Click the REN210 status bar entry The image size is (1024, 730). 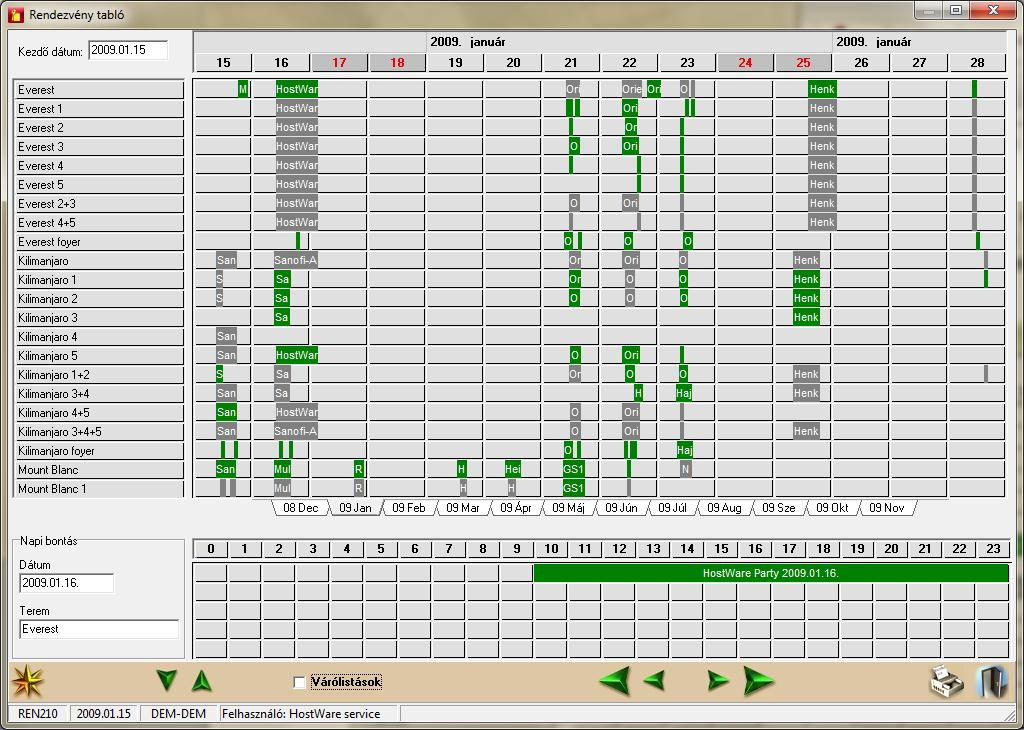(38, 714)
